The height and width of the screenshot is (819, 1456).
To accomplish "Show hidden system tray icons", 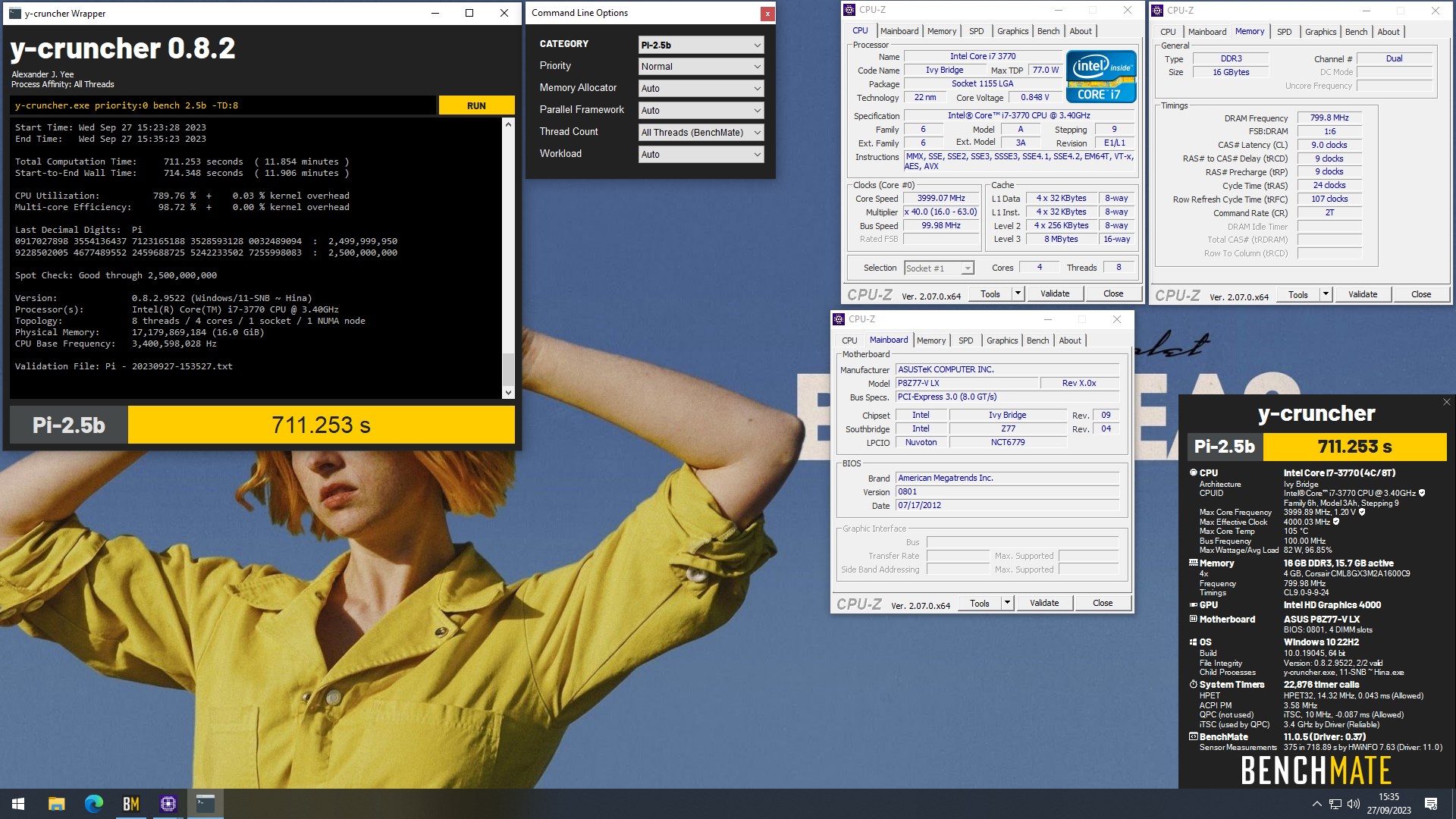I will pos(1316,804).
